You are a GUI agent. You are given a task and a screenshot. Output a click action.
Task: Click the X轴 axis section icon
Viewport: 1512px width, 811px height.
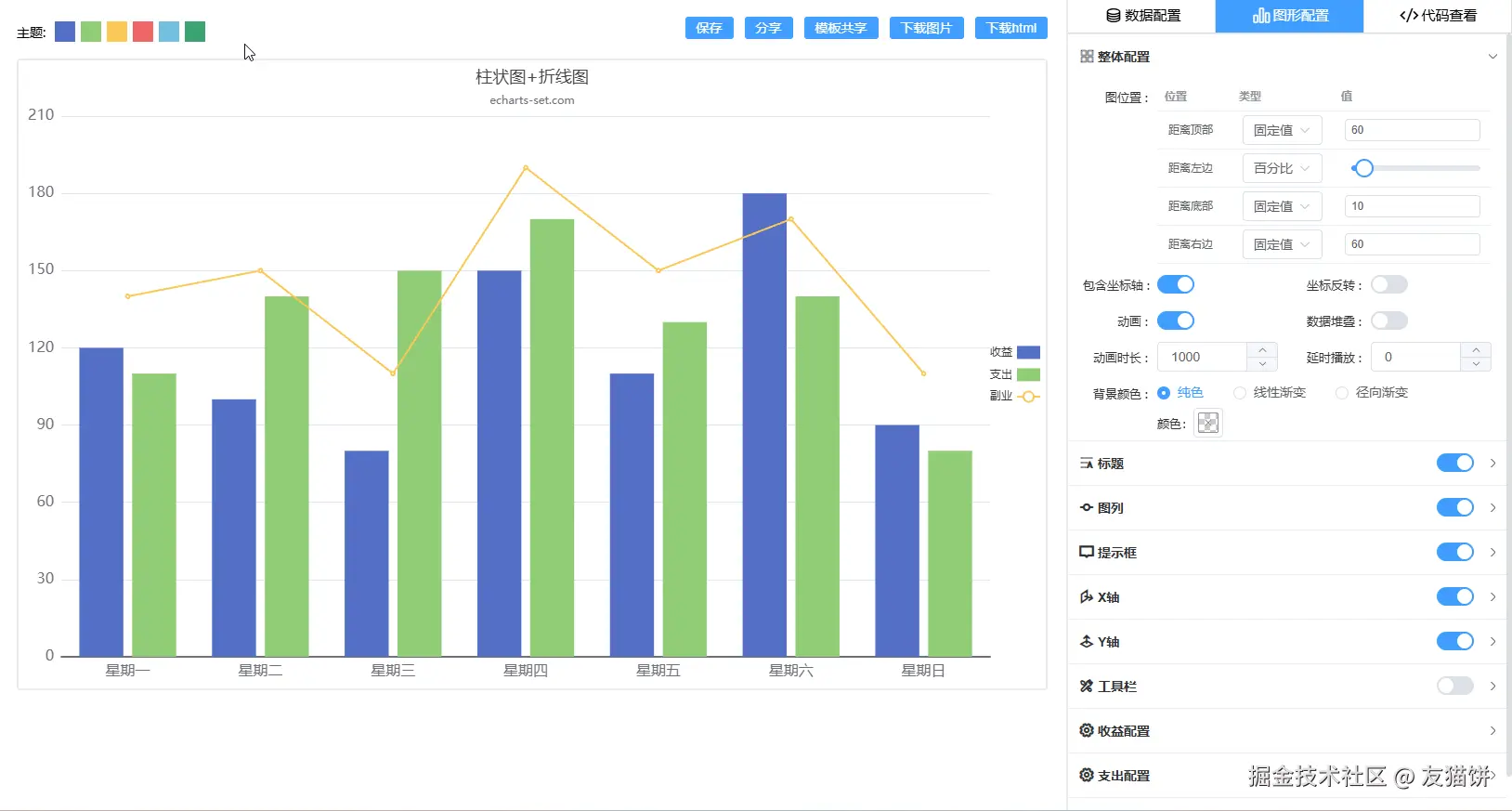[x=1086, y=597]
